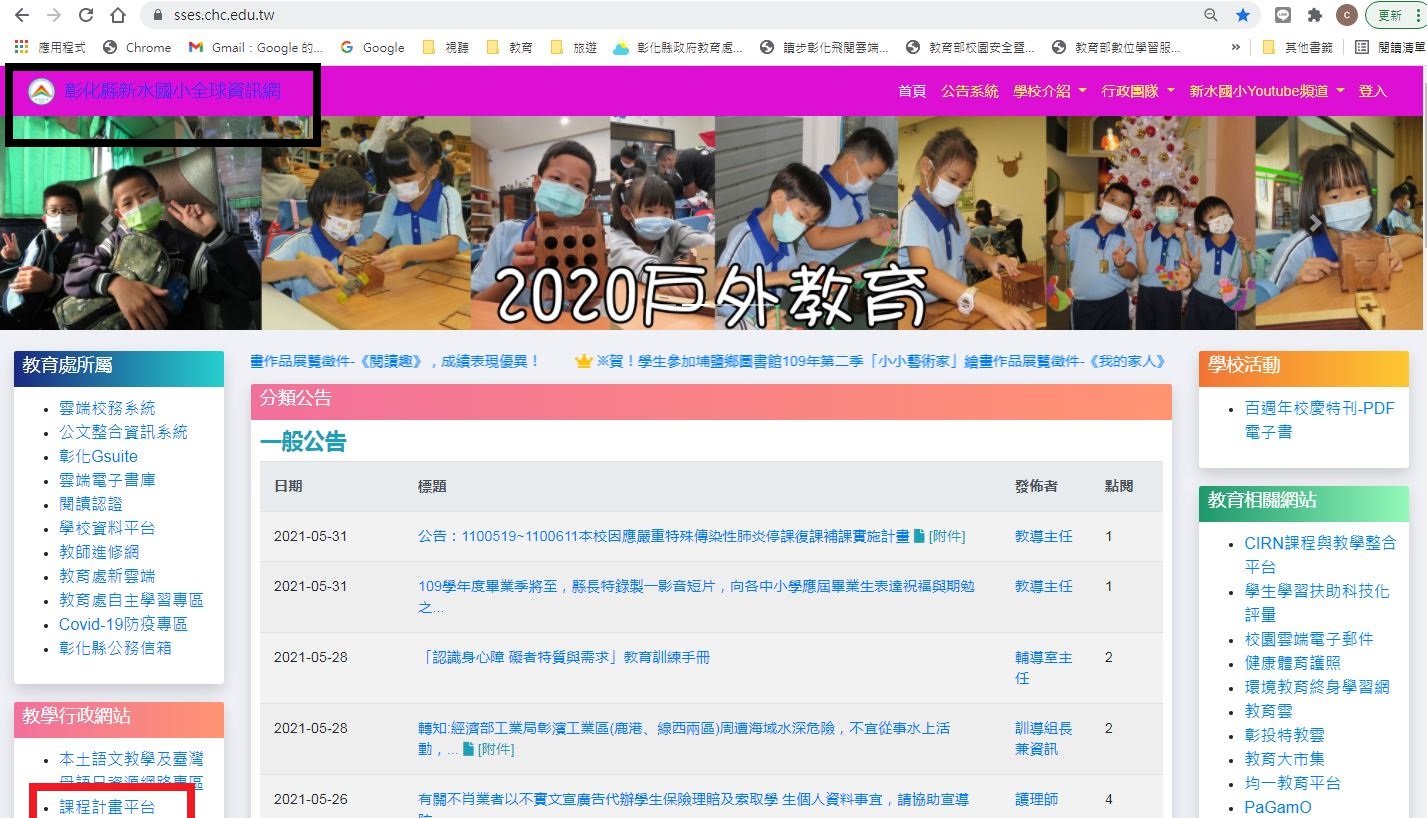This screenshot has width=1427, height=818.
Task: Open the Gmail bookmark
Action: pos(255,47)
